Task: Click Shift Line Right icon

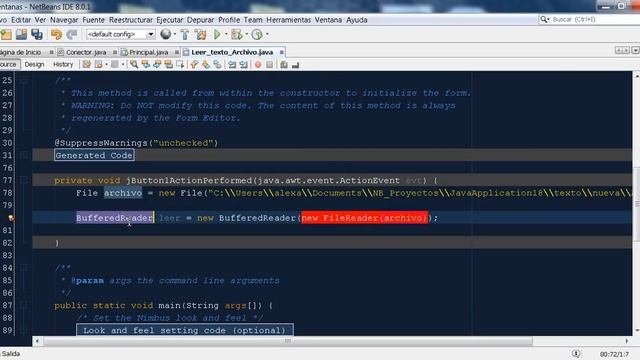Action: pyautogui.click(x=244, y=64)
